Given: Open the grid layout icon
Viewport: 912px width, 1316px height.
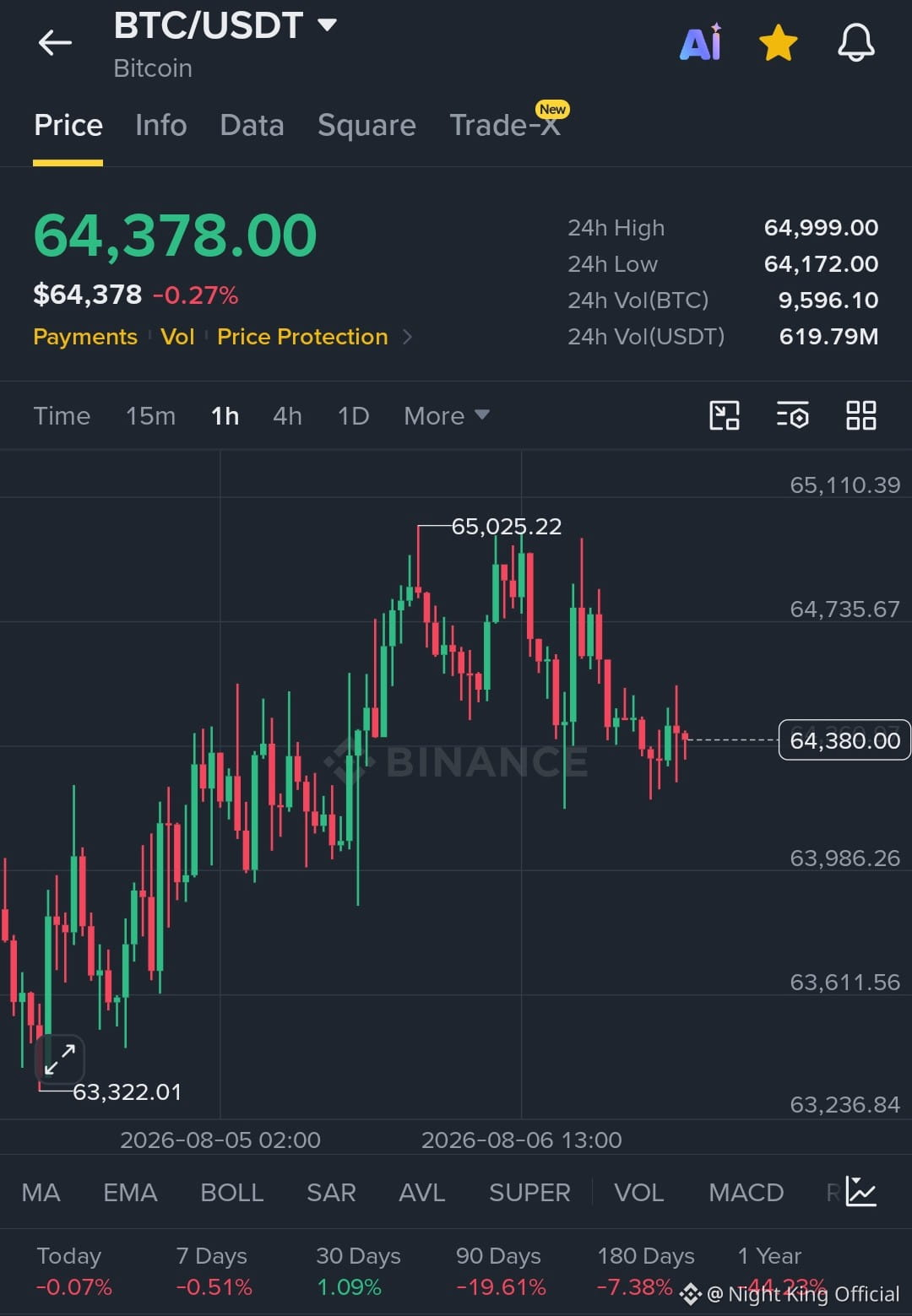Looking at the screenshot, I should [x=860, y=415].
